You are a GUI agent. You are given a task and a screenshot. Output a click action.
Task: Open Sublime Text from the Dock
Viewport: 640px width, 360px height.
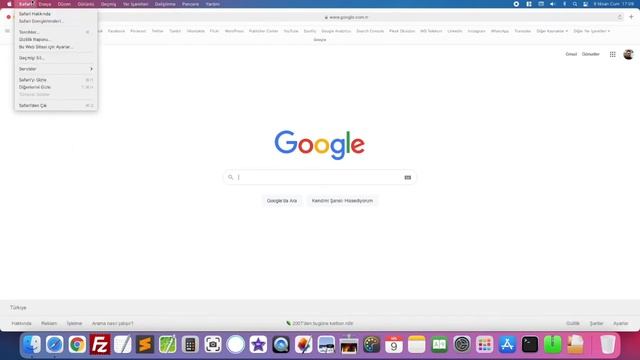[x=145, y=344]
